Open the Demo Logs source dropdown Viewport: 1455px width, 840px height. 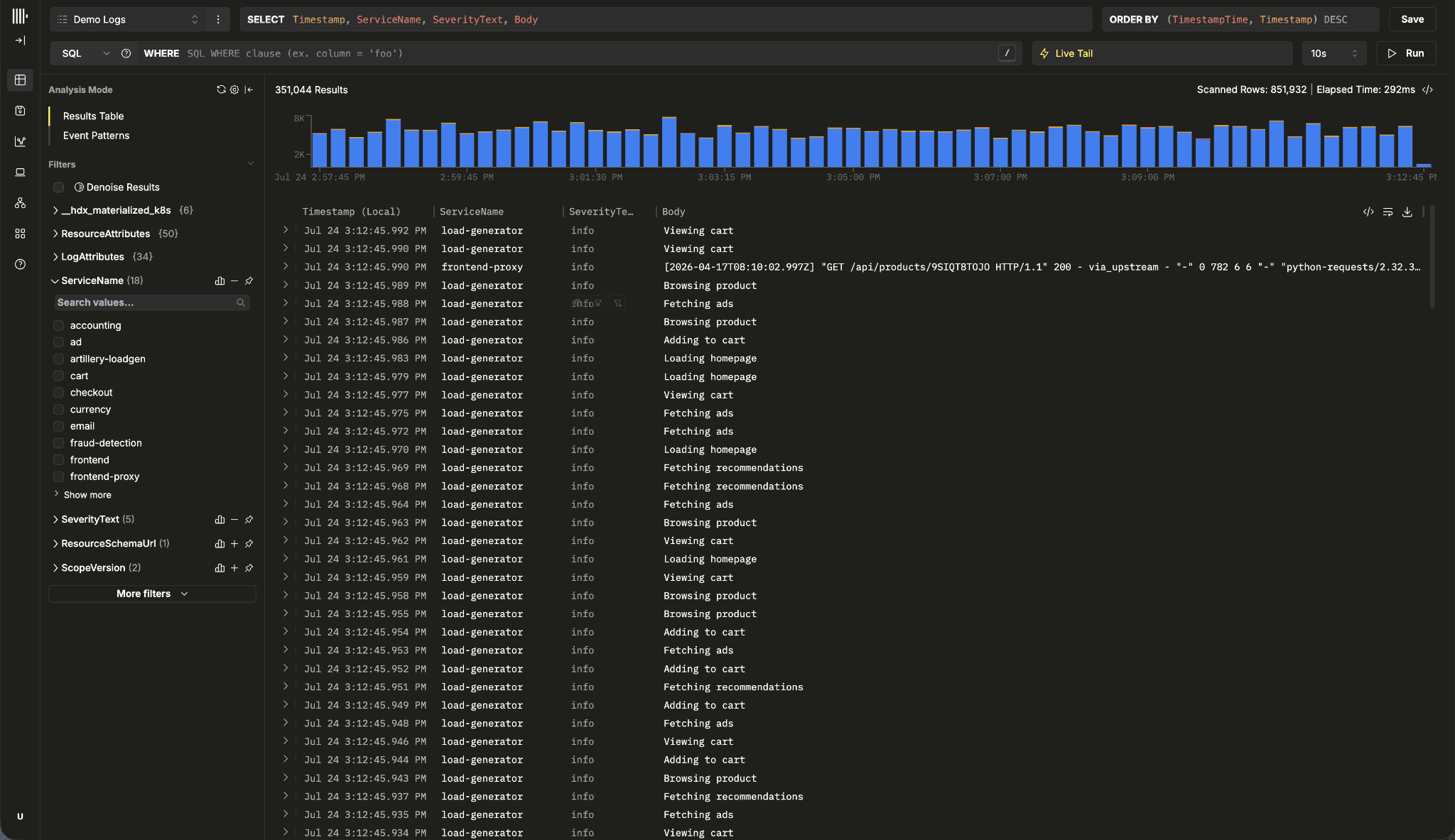pos(128,19)
